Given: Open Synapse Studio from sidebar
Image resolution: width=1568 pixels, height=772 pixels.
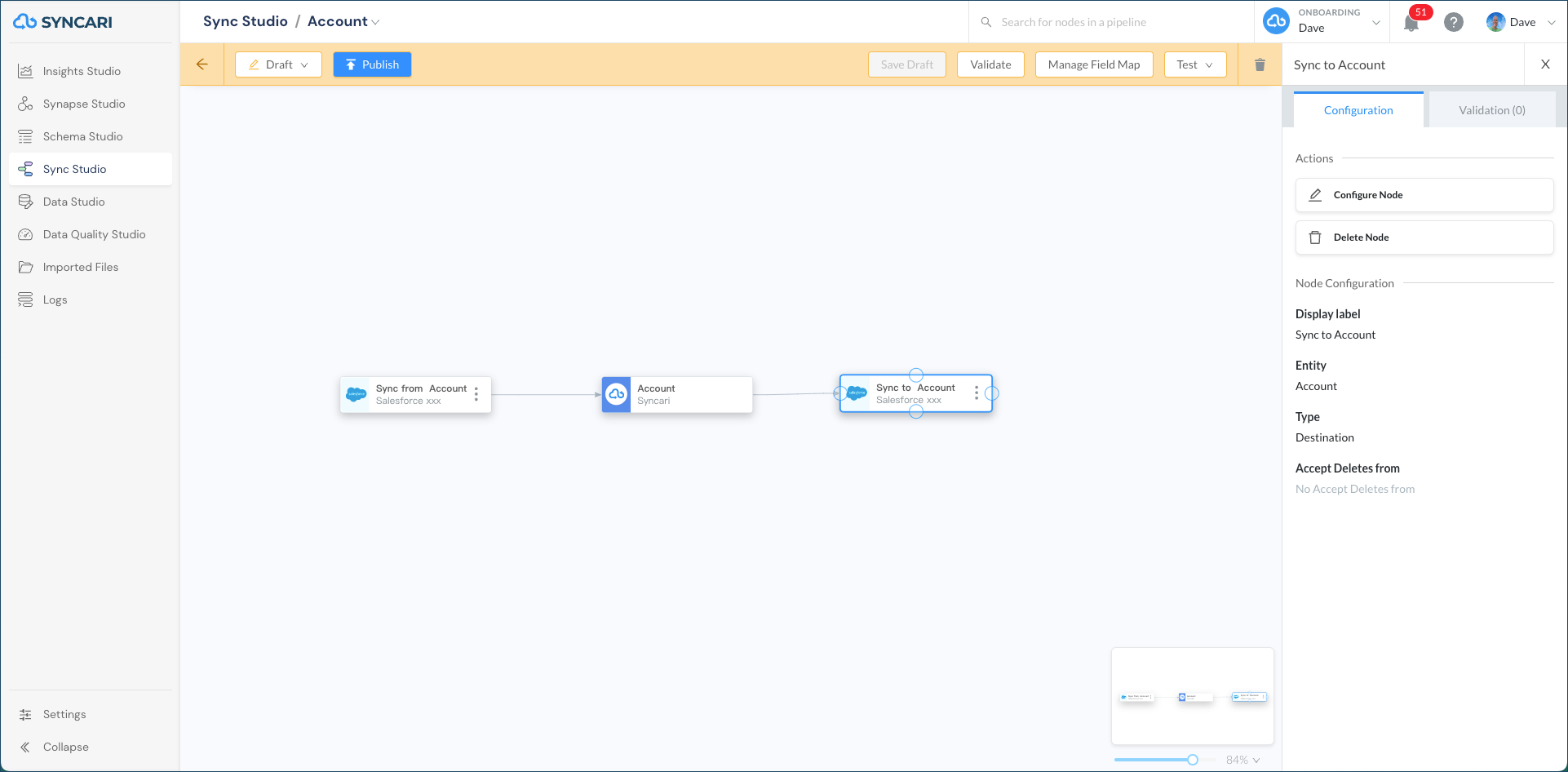Looking at the screenshot, I should (91, 104).
